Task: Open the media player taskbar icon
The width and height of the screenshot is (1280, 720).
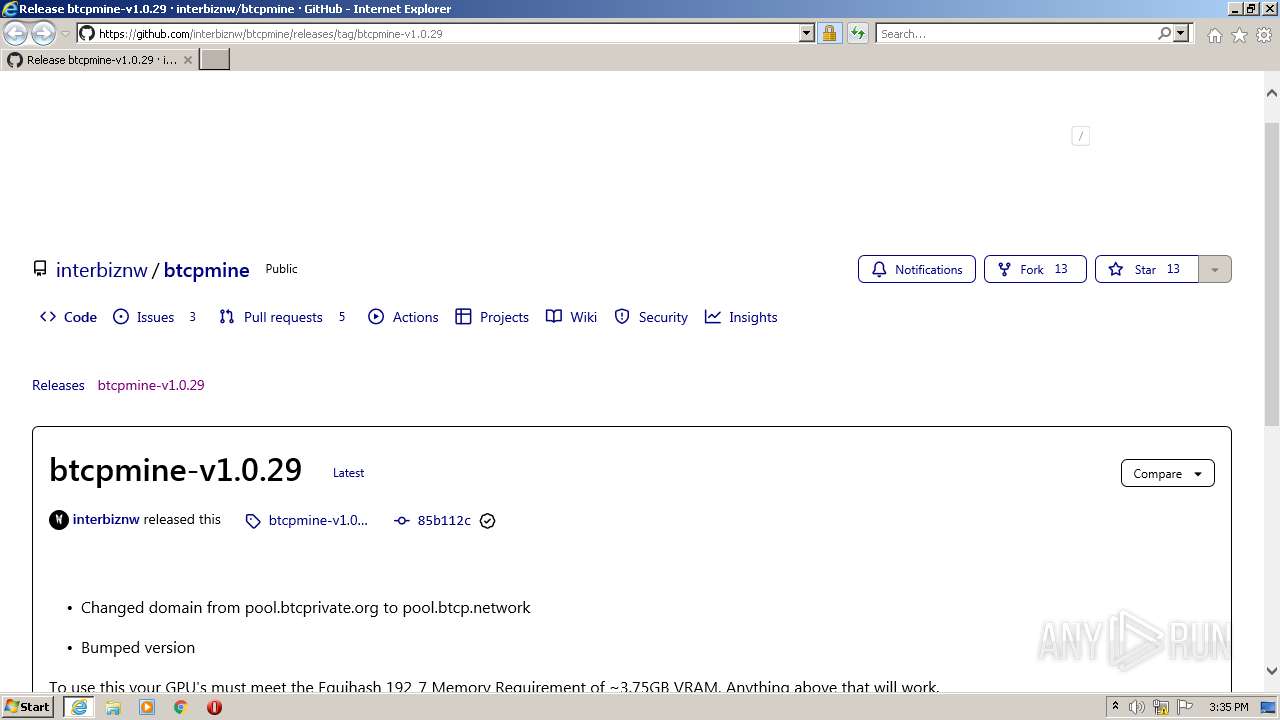Action: point(147,707)
